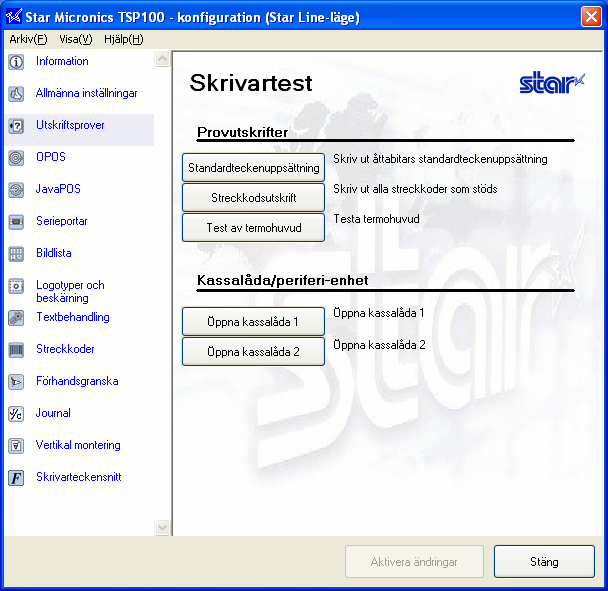Click the Förhandsgranska icon

point(16,382)
